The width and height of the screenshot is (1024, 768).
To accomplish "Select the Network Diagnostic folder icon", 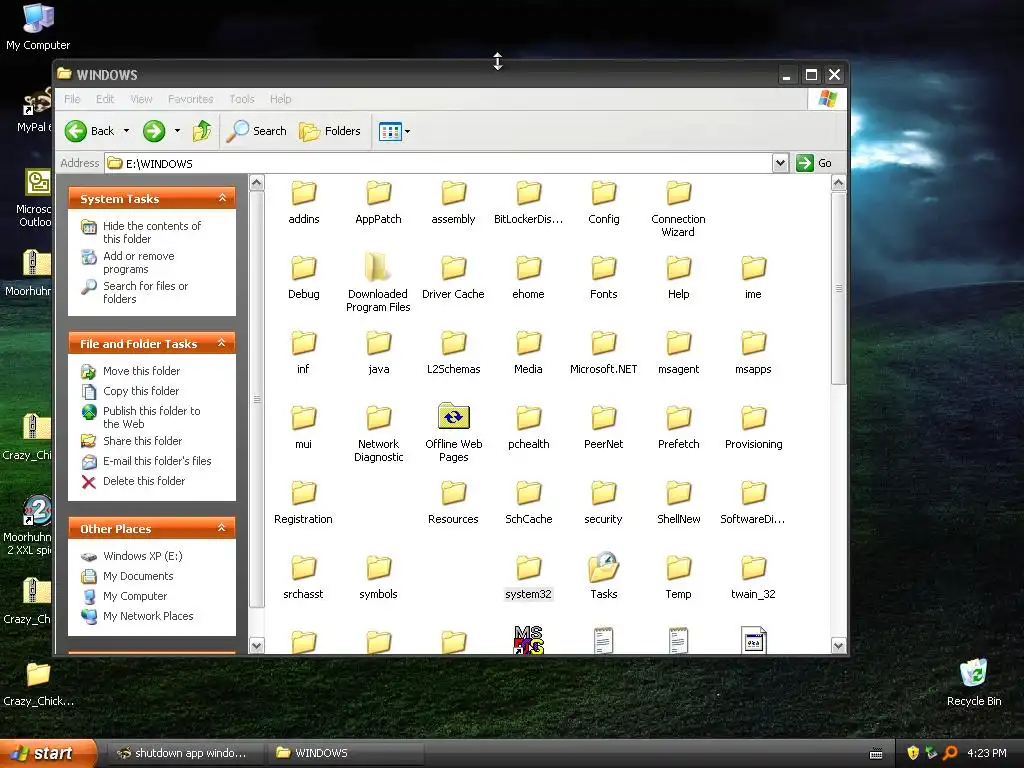I will (x=379, y=418).
